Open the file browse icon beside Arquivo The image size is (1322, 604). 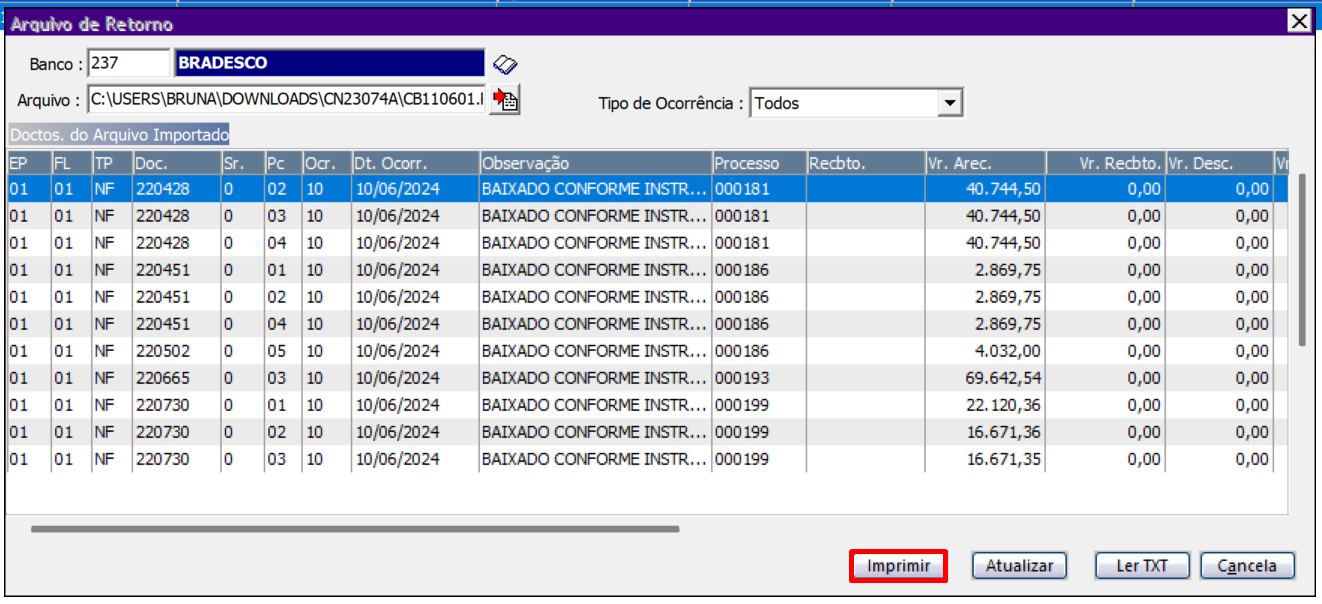point(507,100)
